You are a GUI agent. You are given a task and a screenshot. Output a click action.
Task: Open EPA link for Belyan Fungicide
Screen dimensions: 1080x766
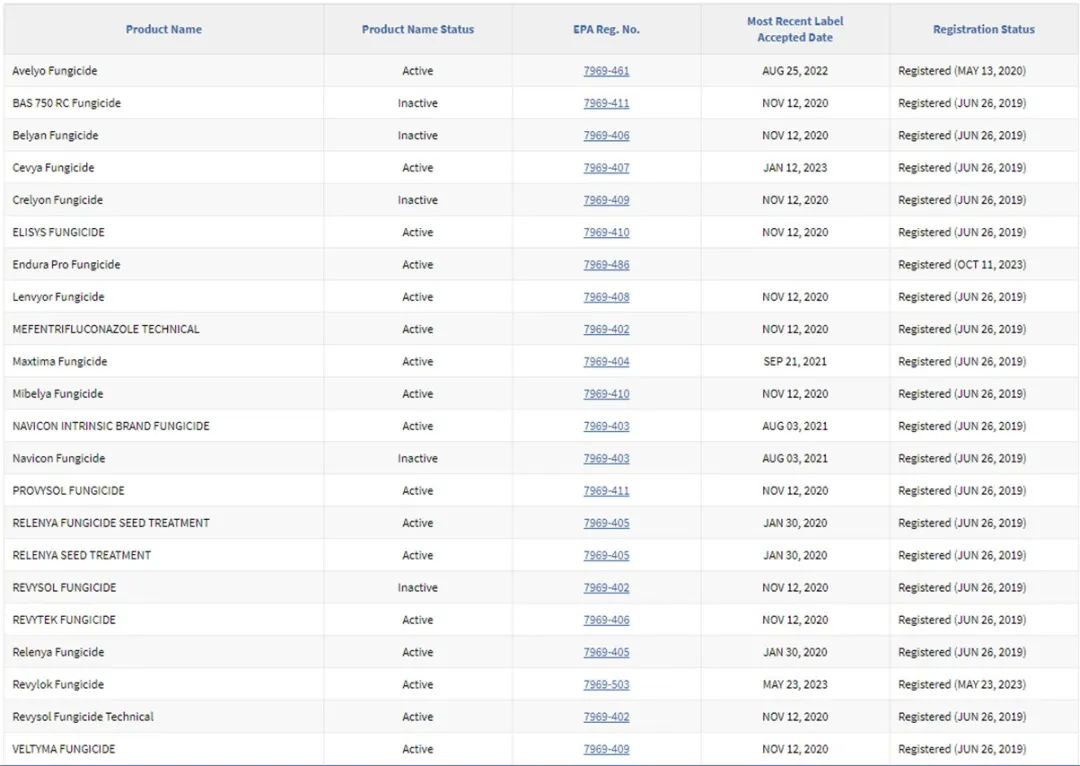click(x=606, y=136)
